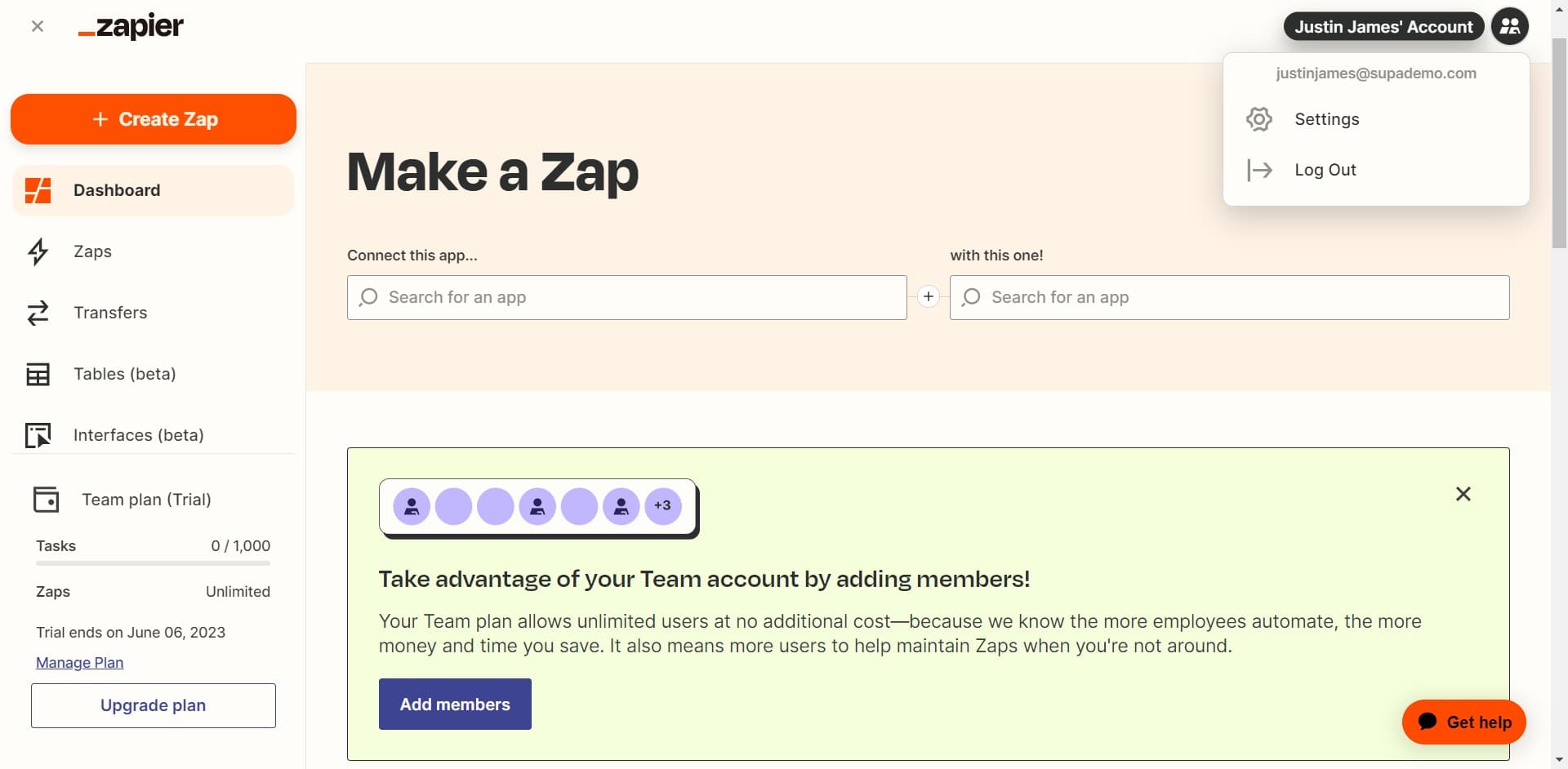Dismiss the Team account banner
1568x769 pixels.
pyautogui.click(x=1463, y=494)
